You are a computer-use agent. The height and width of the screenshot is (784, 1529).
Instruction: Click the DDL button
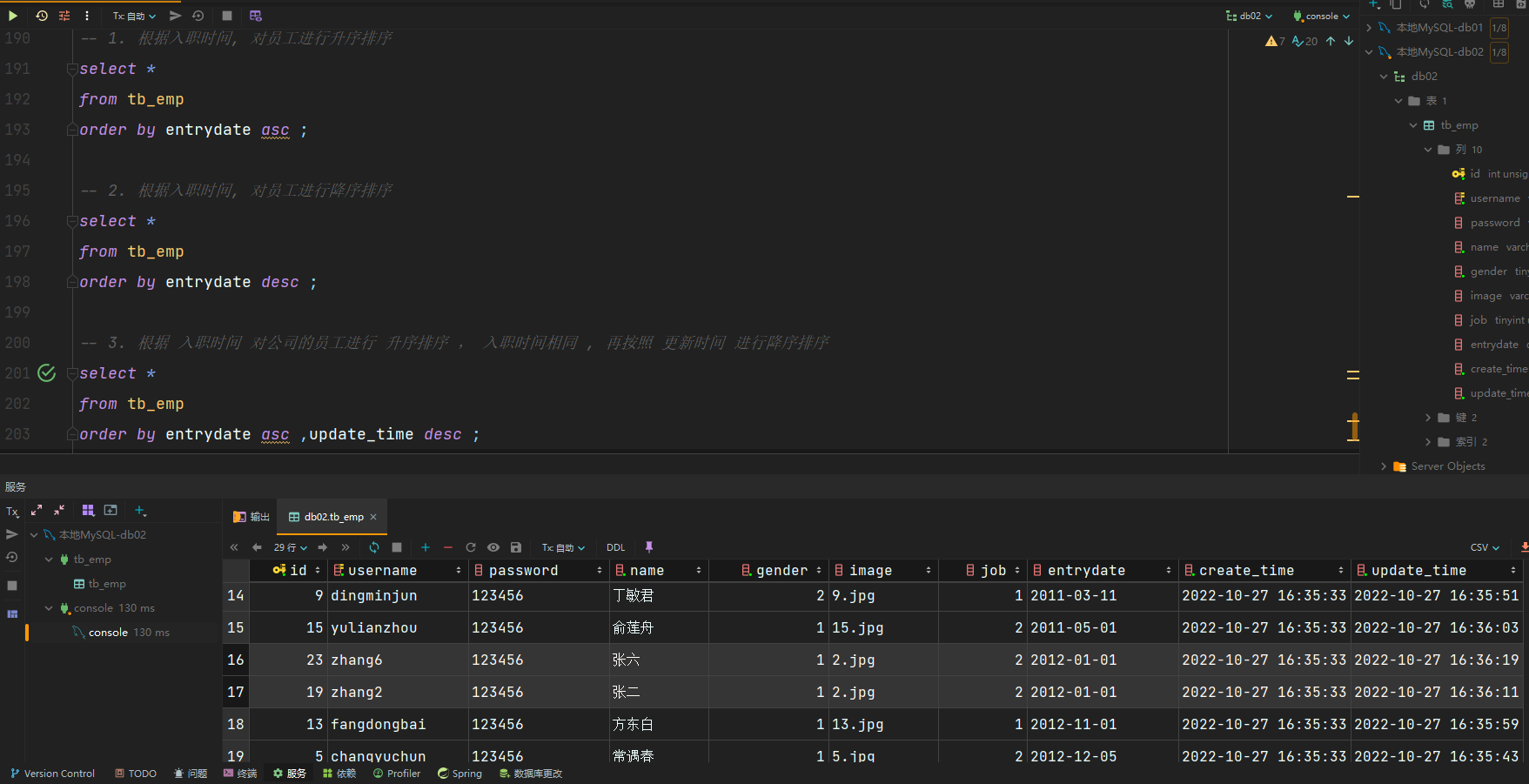coord(616,547)
